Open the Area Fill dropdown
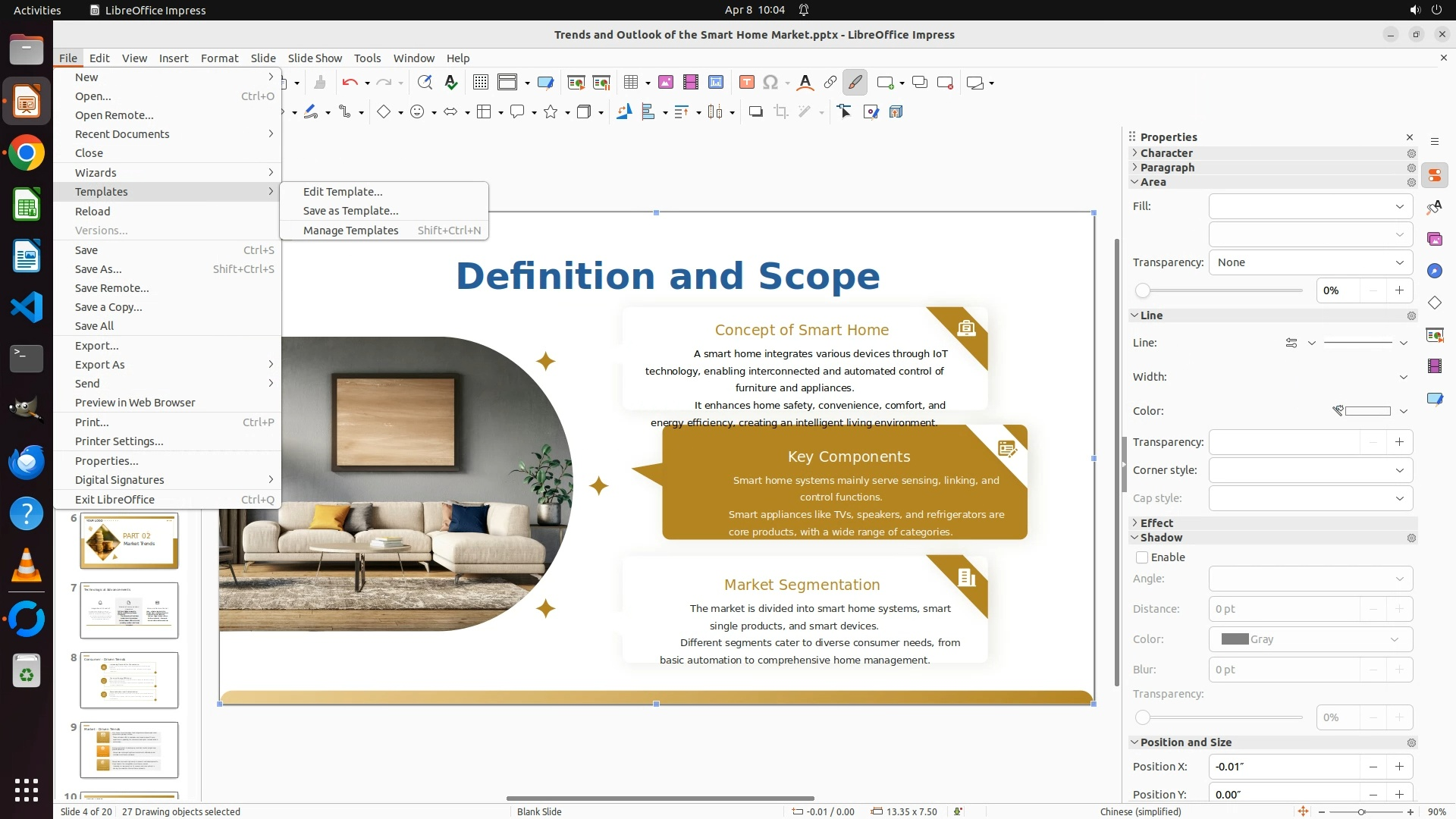 pos(1310,206)
